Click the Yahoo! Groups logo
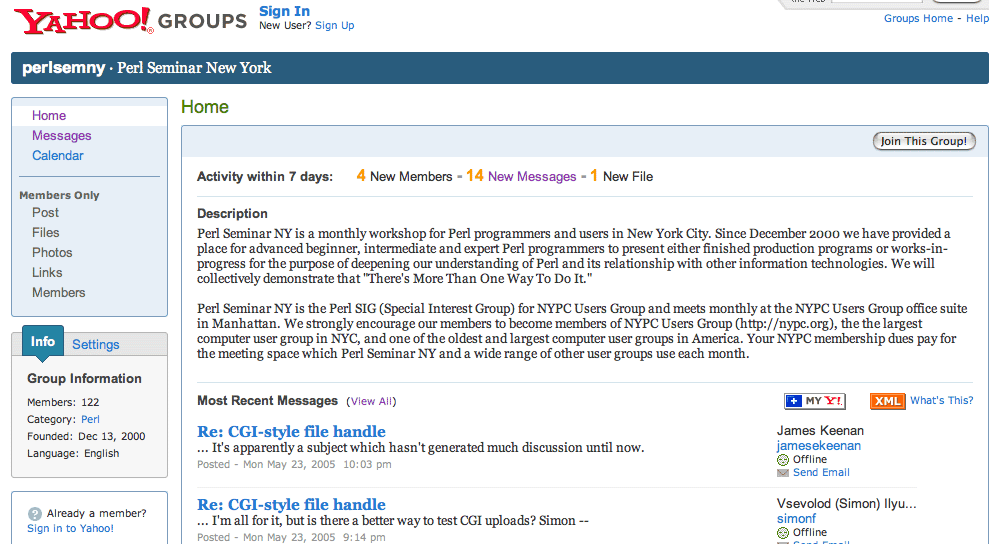Image resolution: width=994 pixels, height=544 pixels. [x=130, y=20]
